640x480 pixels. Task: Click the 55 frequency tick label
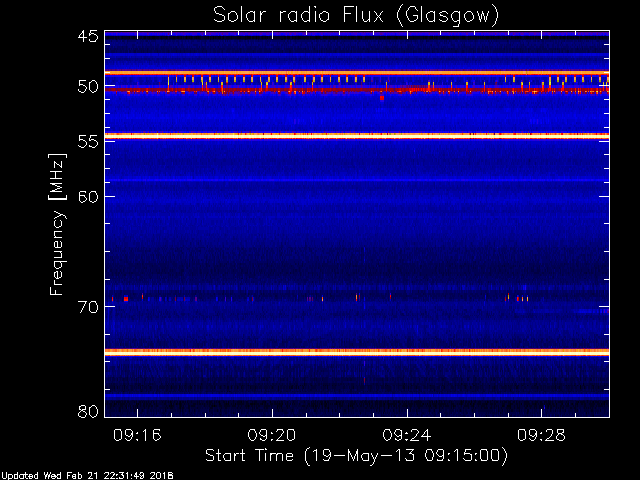[x=88, y=142]
